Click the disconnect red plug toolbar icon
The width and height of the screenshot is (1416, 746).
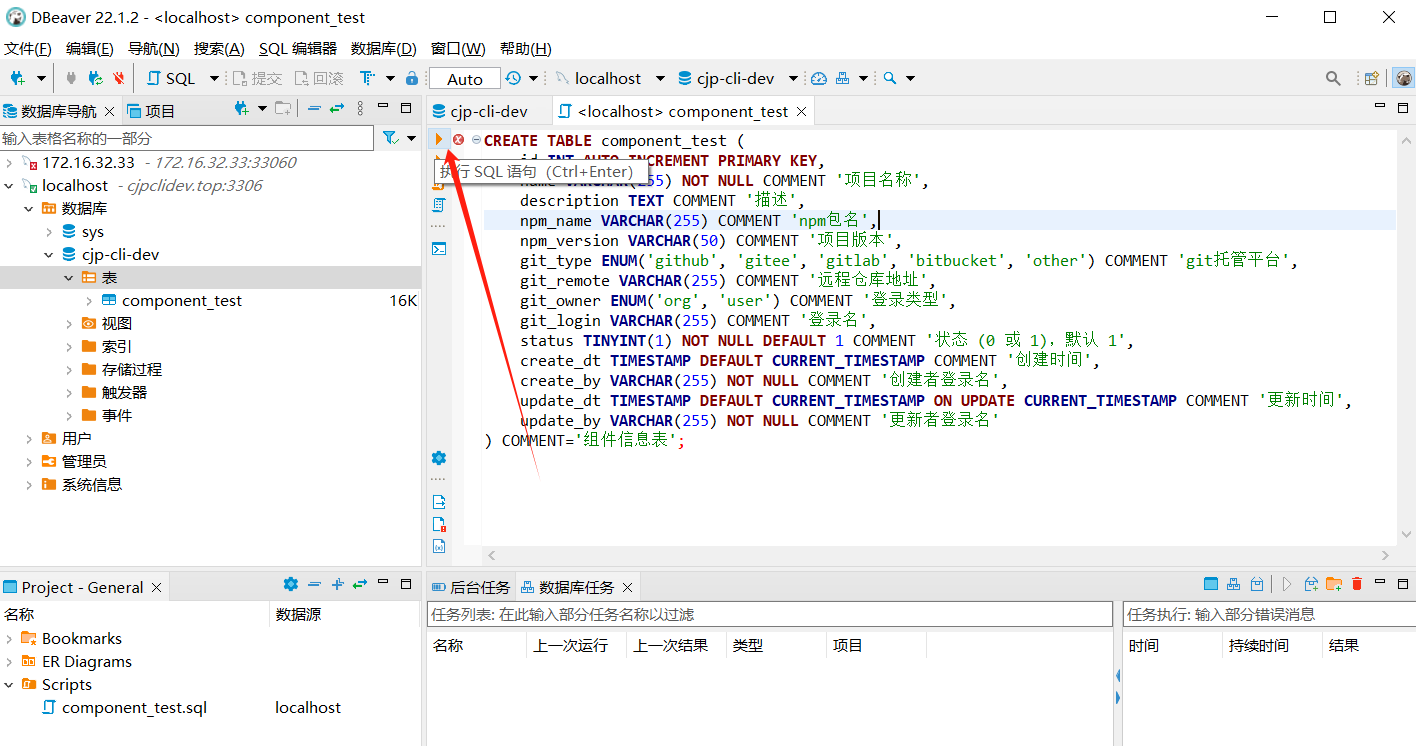pyautogui.click(x=119, y=78)
